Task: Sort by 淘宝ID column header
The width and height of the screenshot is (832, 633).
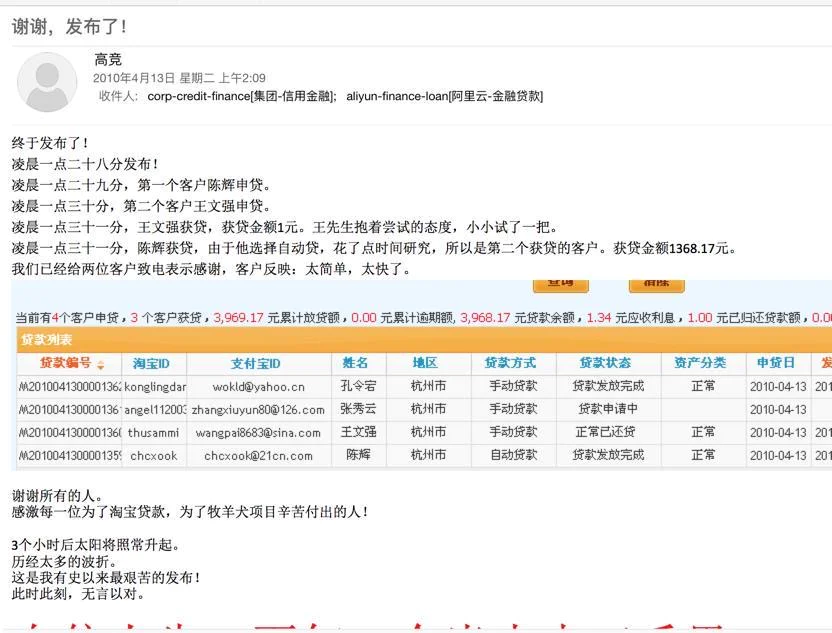Action: click(x=152, y=363)
